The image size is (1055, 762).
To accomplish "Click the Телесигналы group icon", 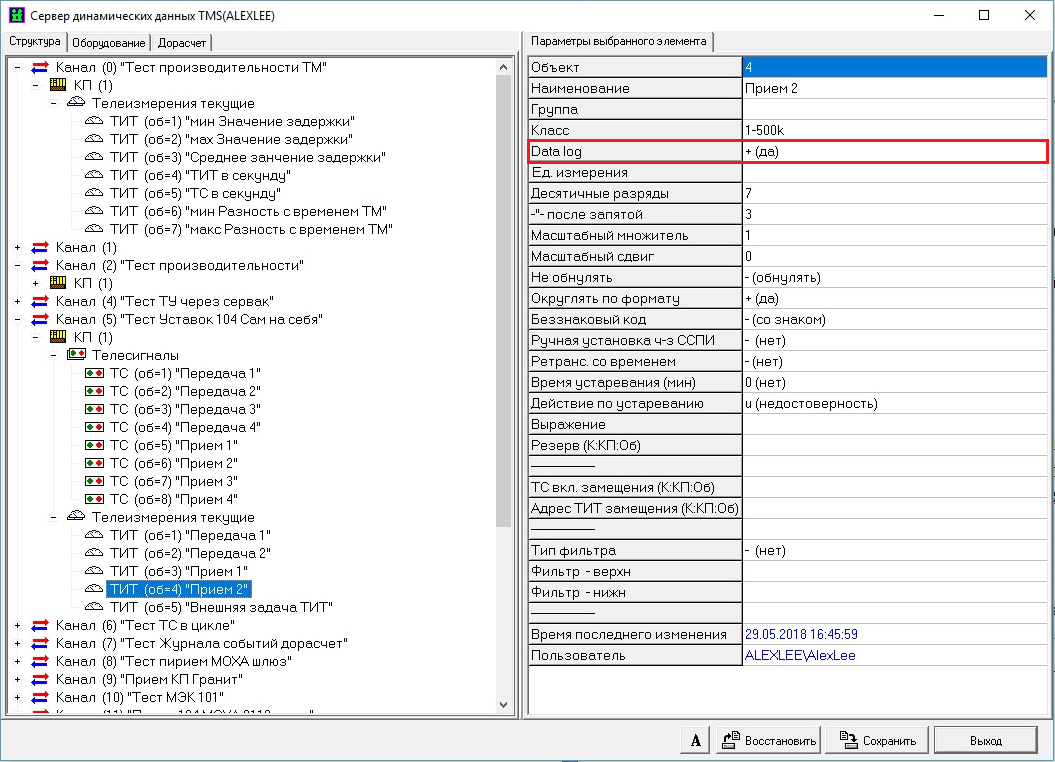I will (x=76, y=355).
